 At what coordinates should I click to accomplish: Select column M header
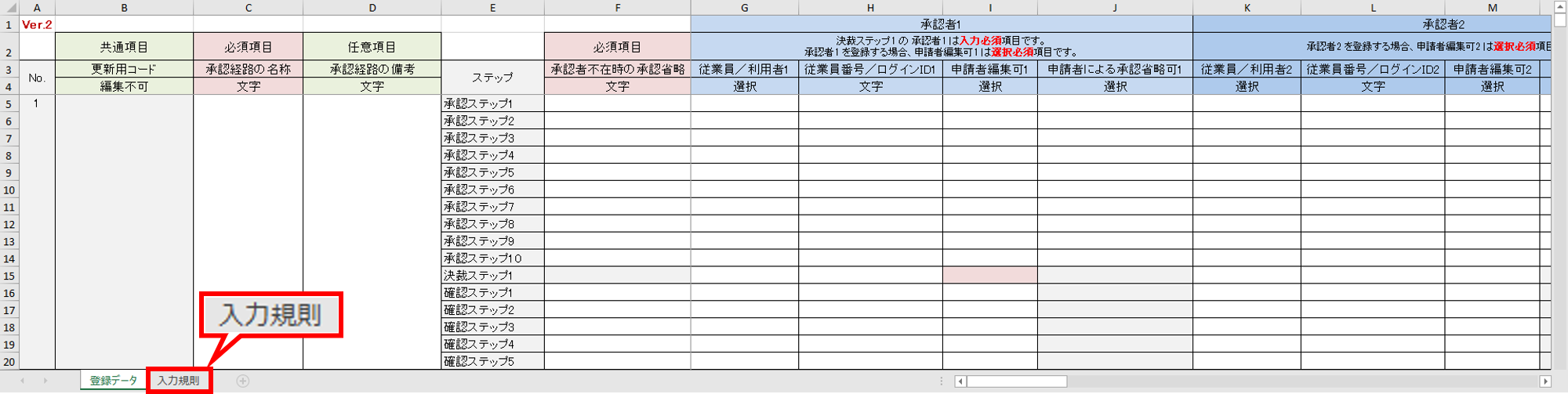click(1492, 8)
